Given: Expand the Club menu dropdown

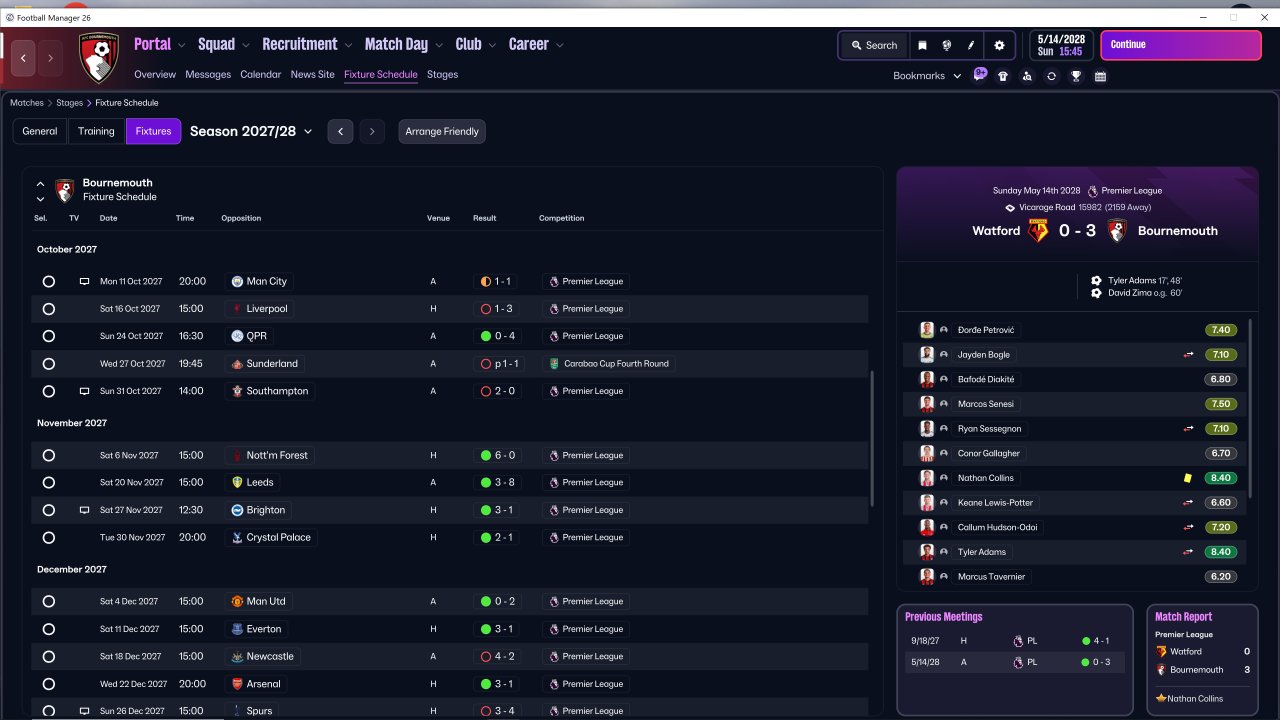Looking at the screenshot, I should point(492,45).
